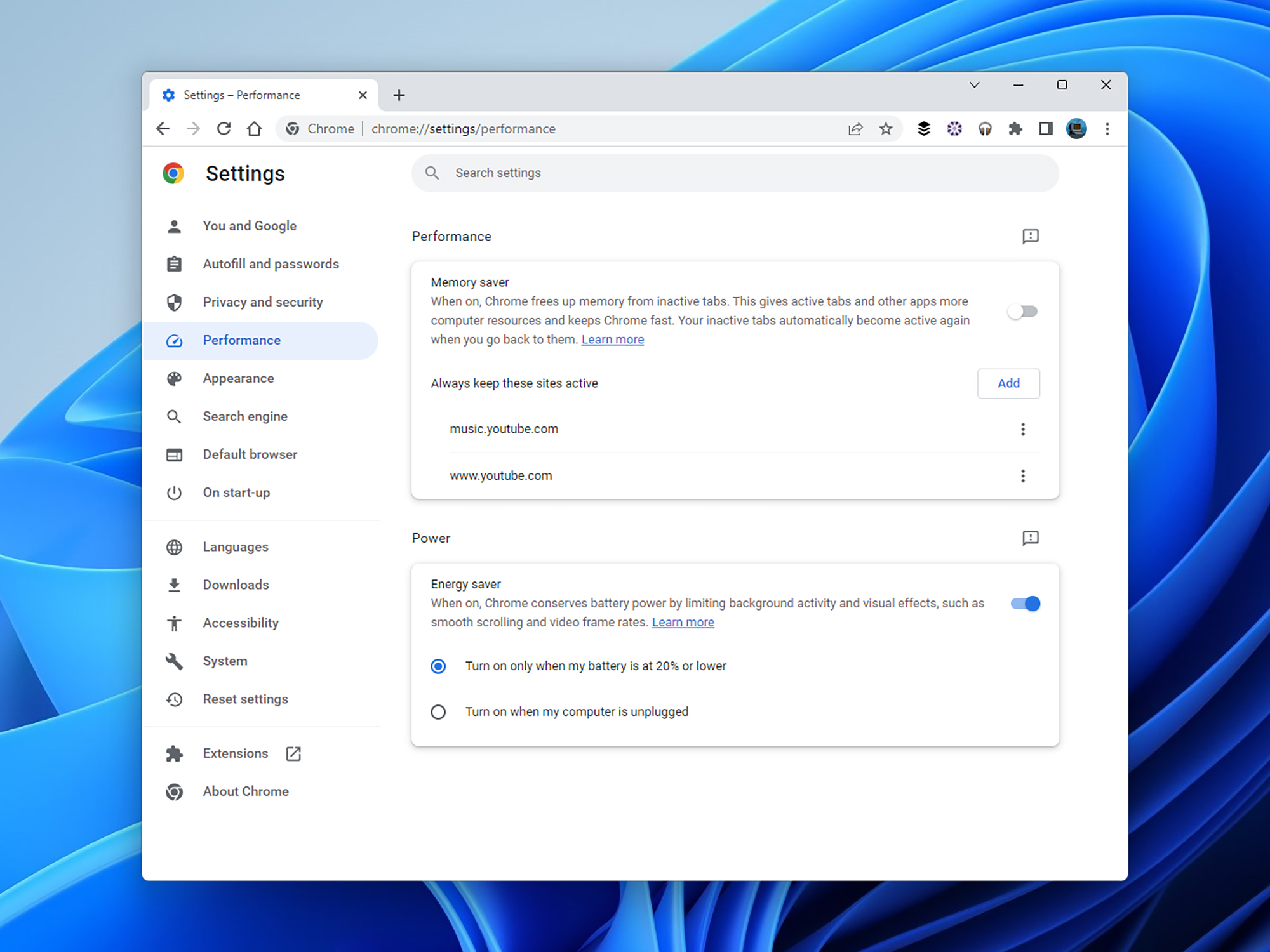
Task: Open a new tab with plus
Action: [x=399, y=95]
